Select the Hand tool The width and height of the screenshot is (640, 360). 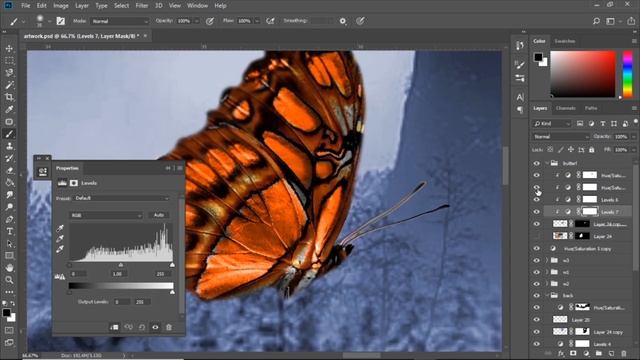[x=9, y=268]
